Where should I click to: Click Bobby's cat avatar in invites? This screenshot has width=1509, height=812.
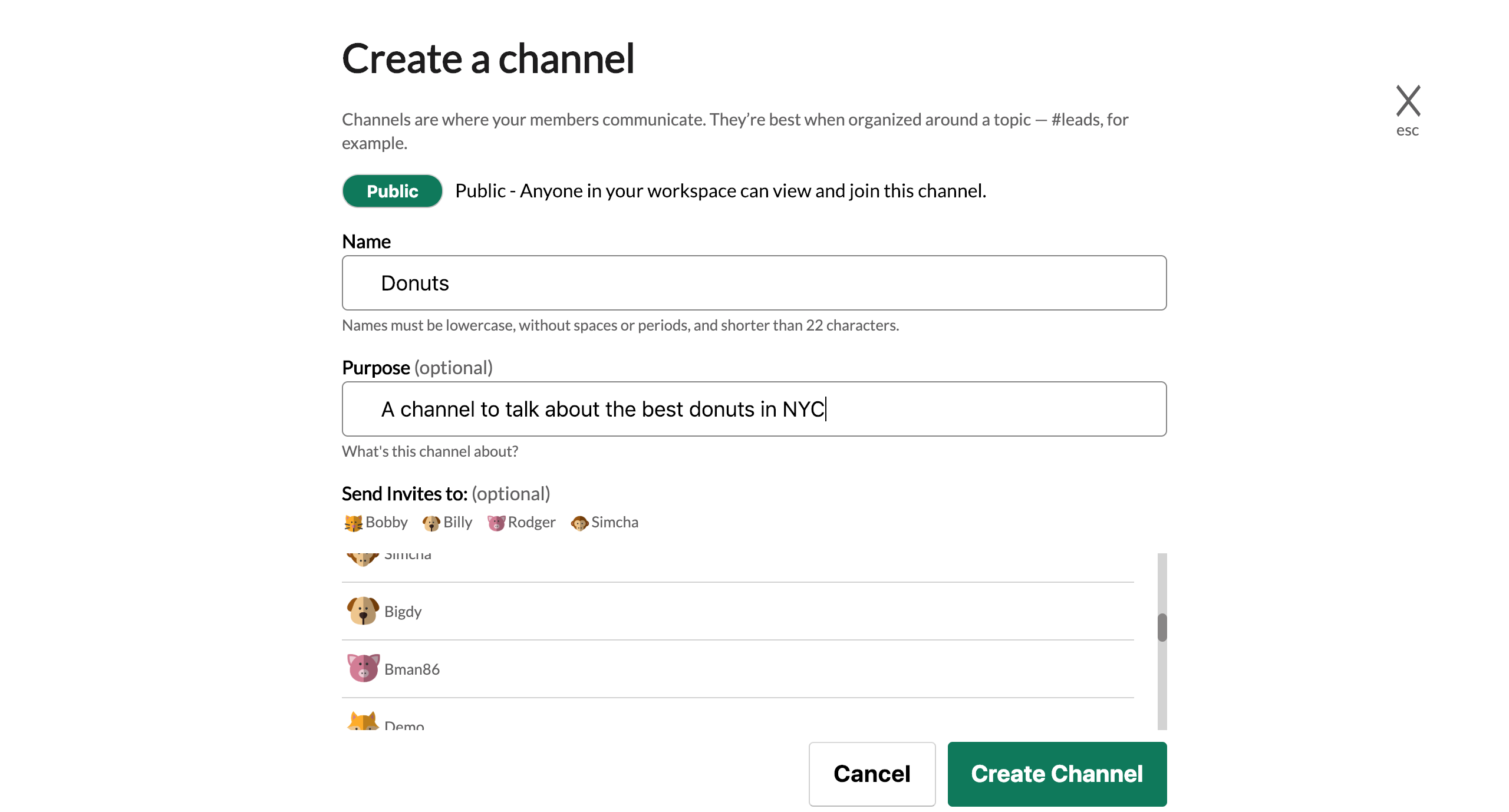353,523
